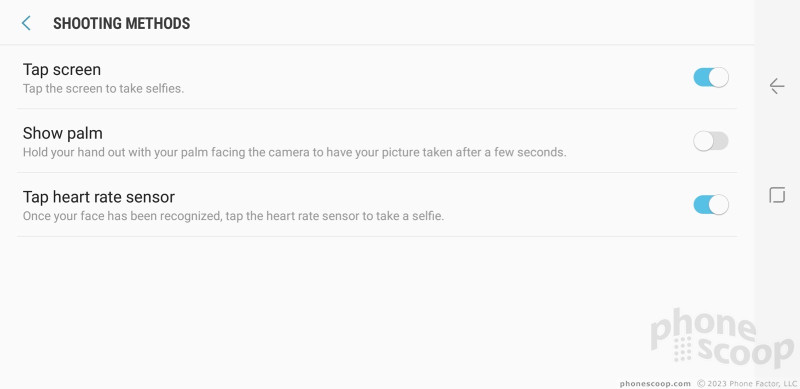Click the face recognized heart rate description
Viewport: 800px width, 389px height.
(233, 216)
